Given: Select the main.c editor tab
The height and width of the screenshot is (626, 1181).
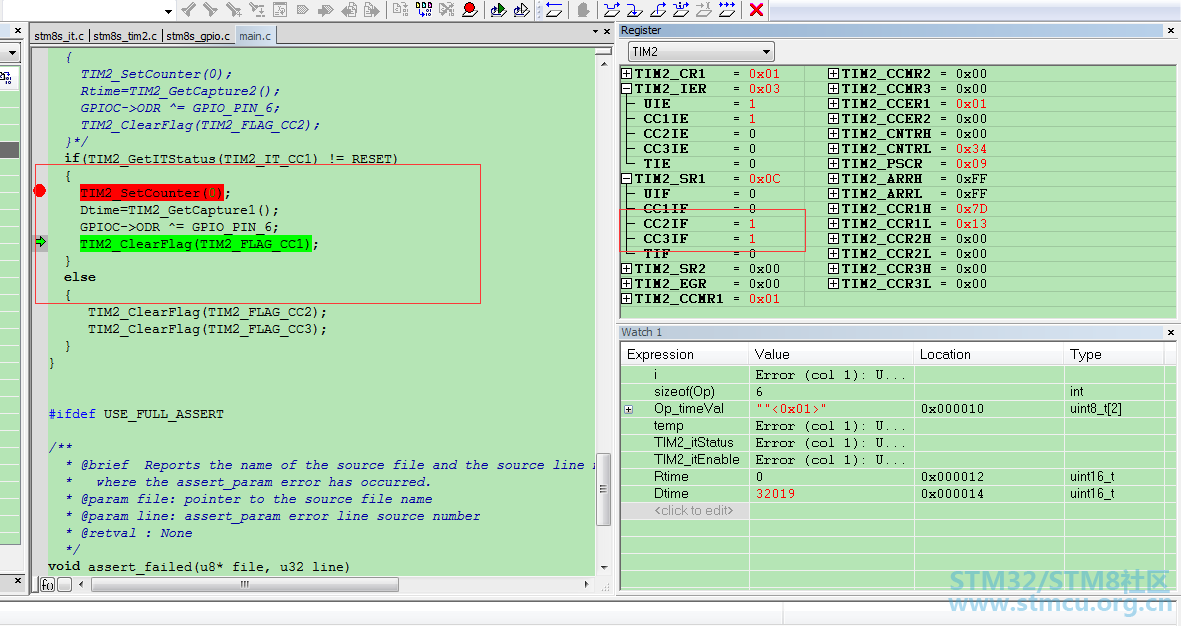Looking at the screenshot, I should coord(255,35).
